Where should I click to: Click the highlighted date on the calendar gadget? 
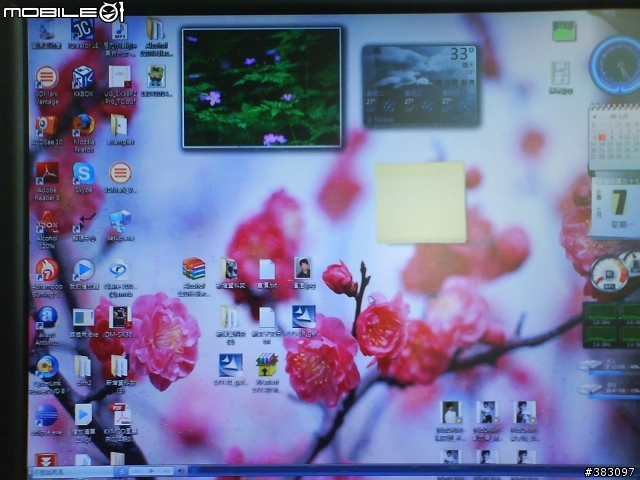pyautogui.click(x=602, y=138)
